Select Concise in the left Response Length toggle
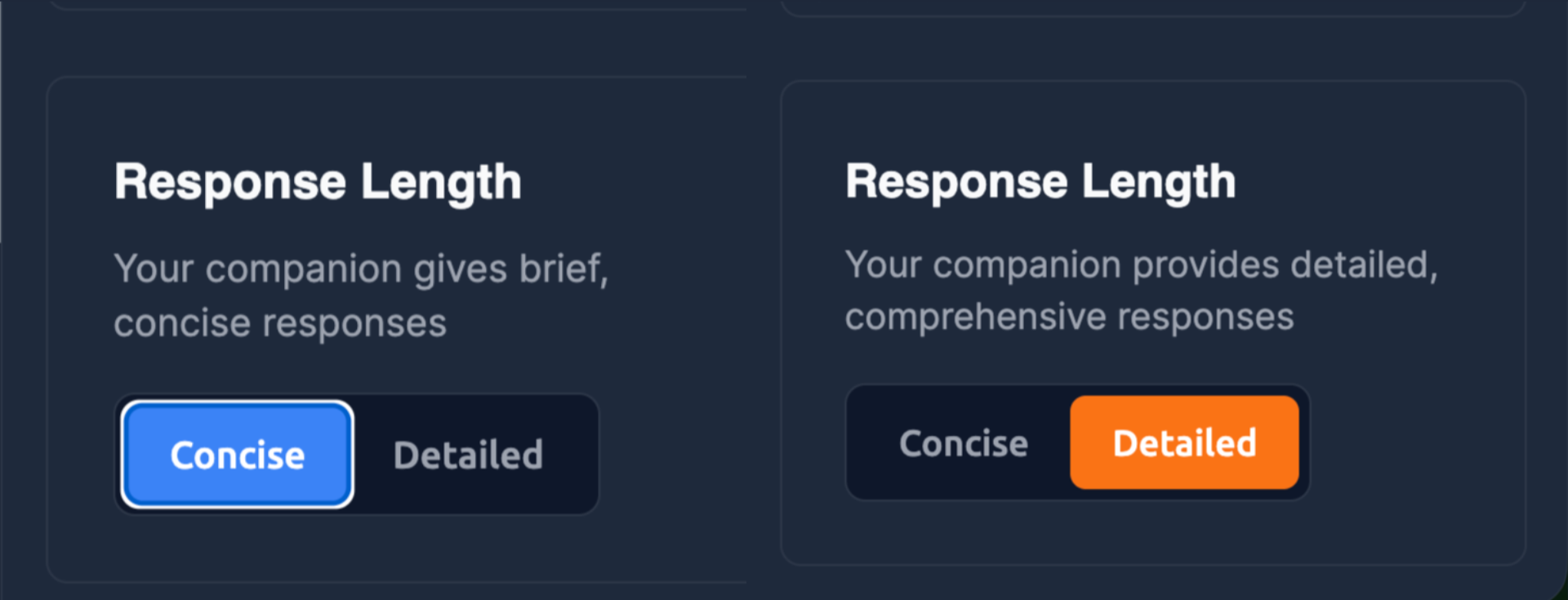 (236, 455)
